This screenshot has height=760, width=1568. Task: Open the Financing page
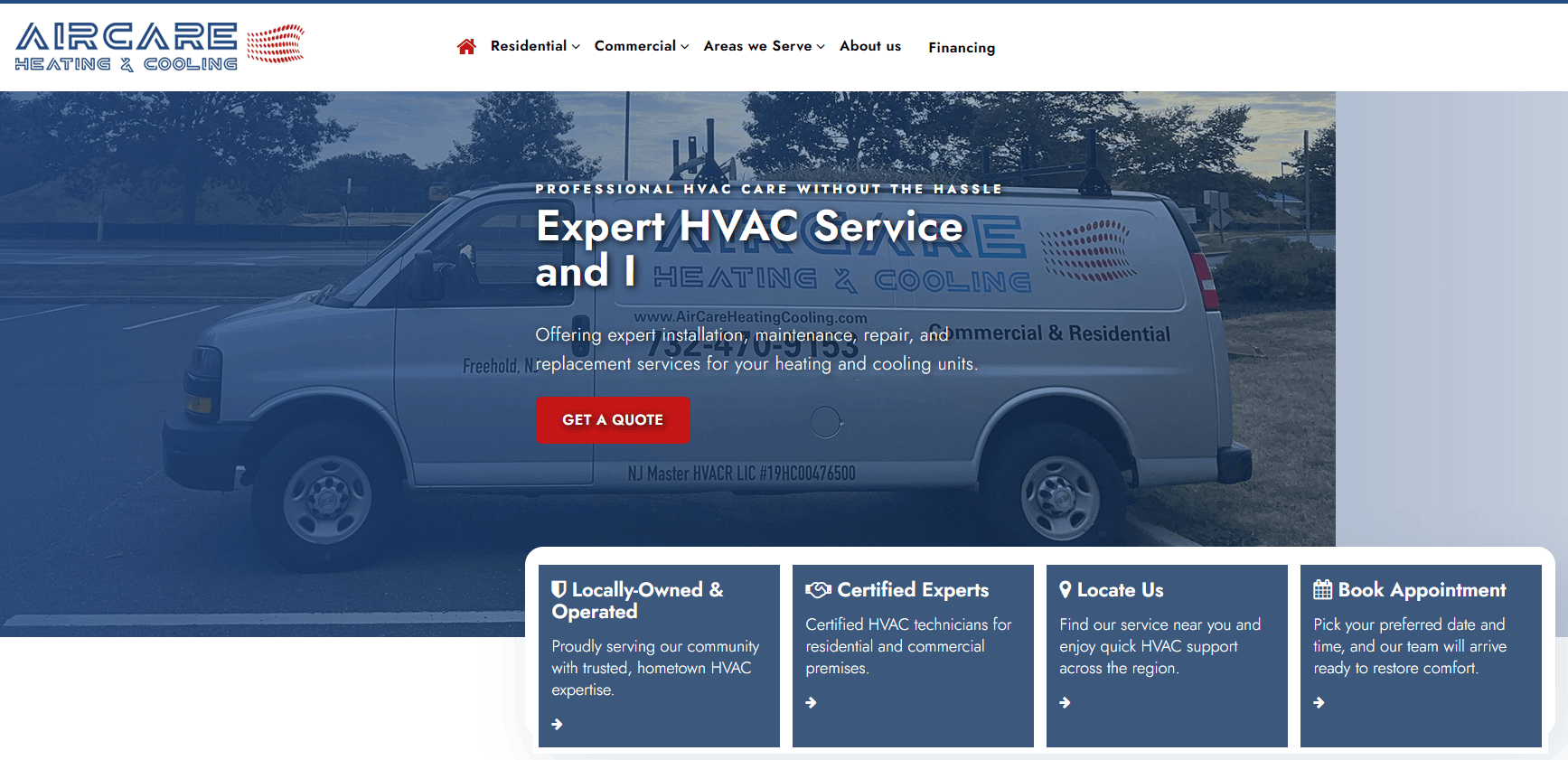[x=962, y=48]
